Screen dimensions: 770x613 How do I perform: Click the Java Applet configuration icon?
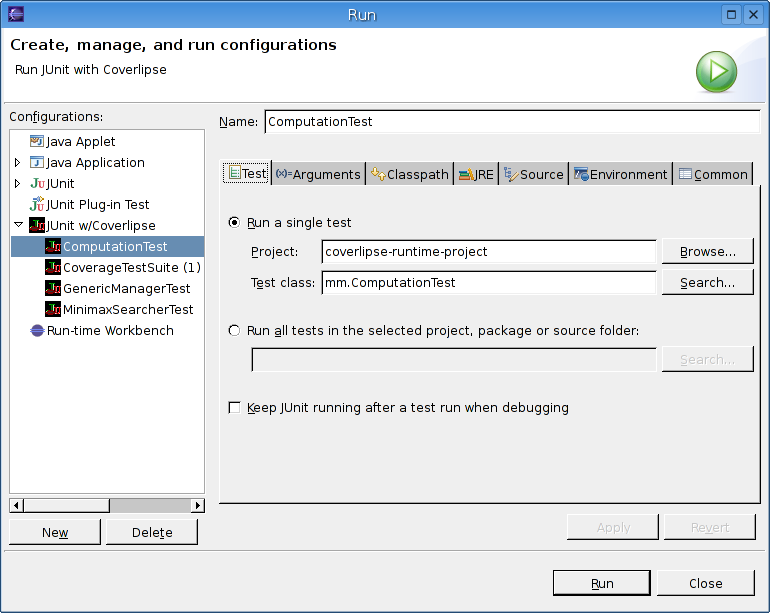point(37,142)
